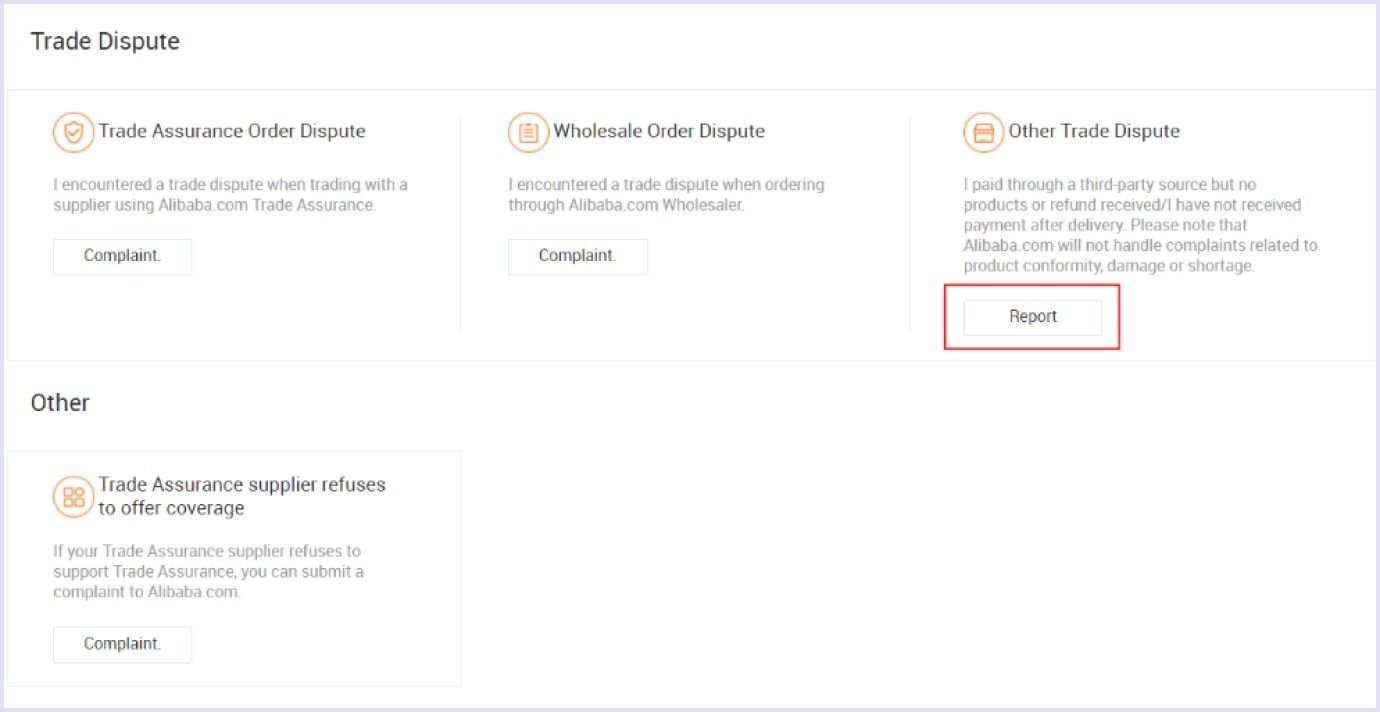Open Complaint for supplier refuses coverage
Image resolution: width=1380 pixels, height=712 pixels.
click(122, 644)
